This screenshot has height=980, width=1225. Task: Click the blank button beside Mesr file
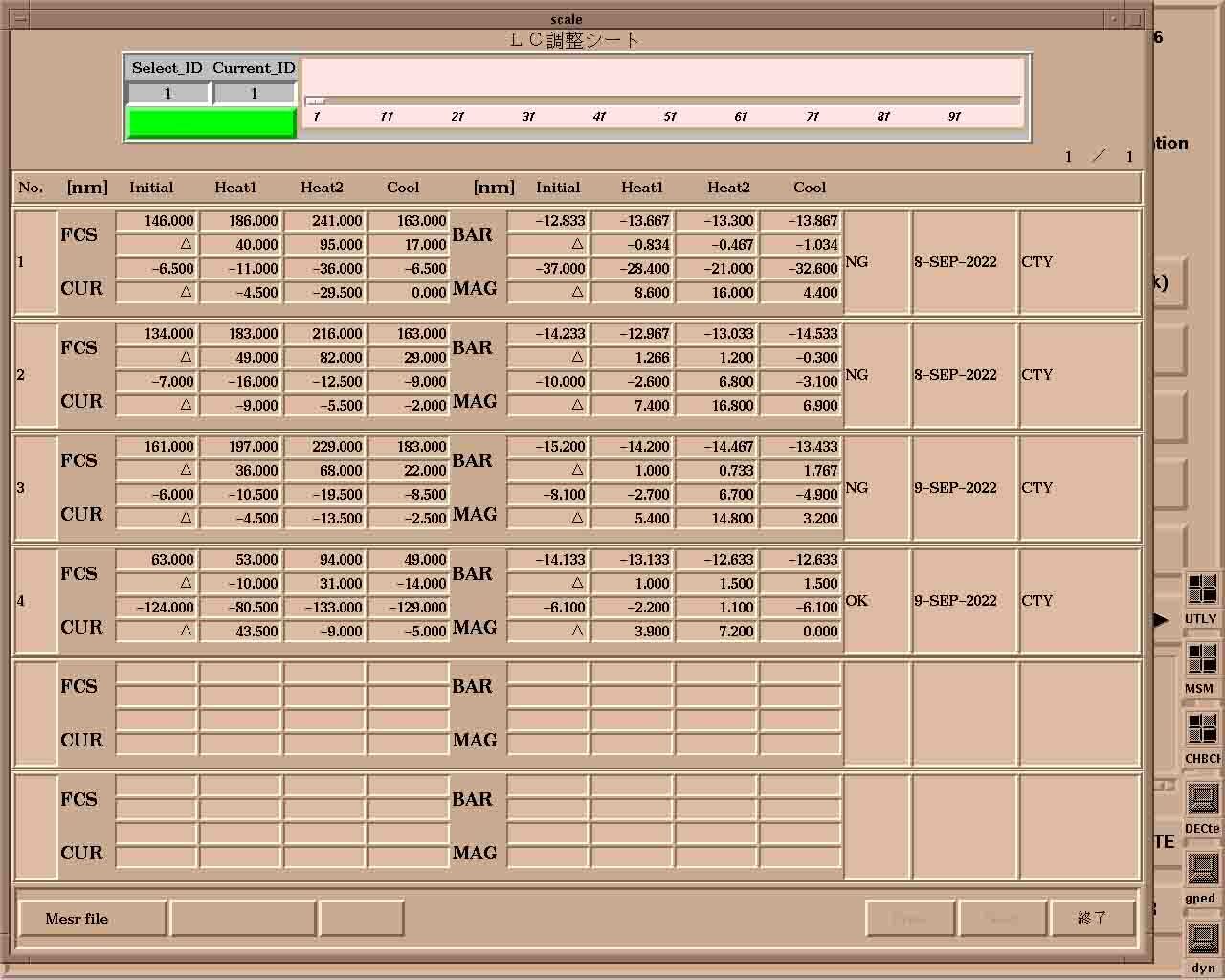tap(243, 919)
